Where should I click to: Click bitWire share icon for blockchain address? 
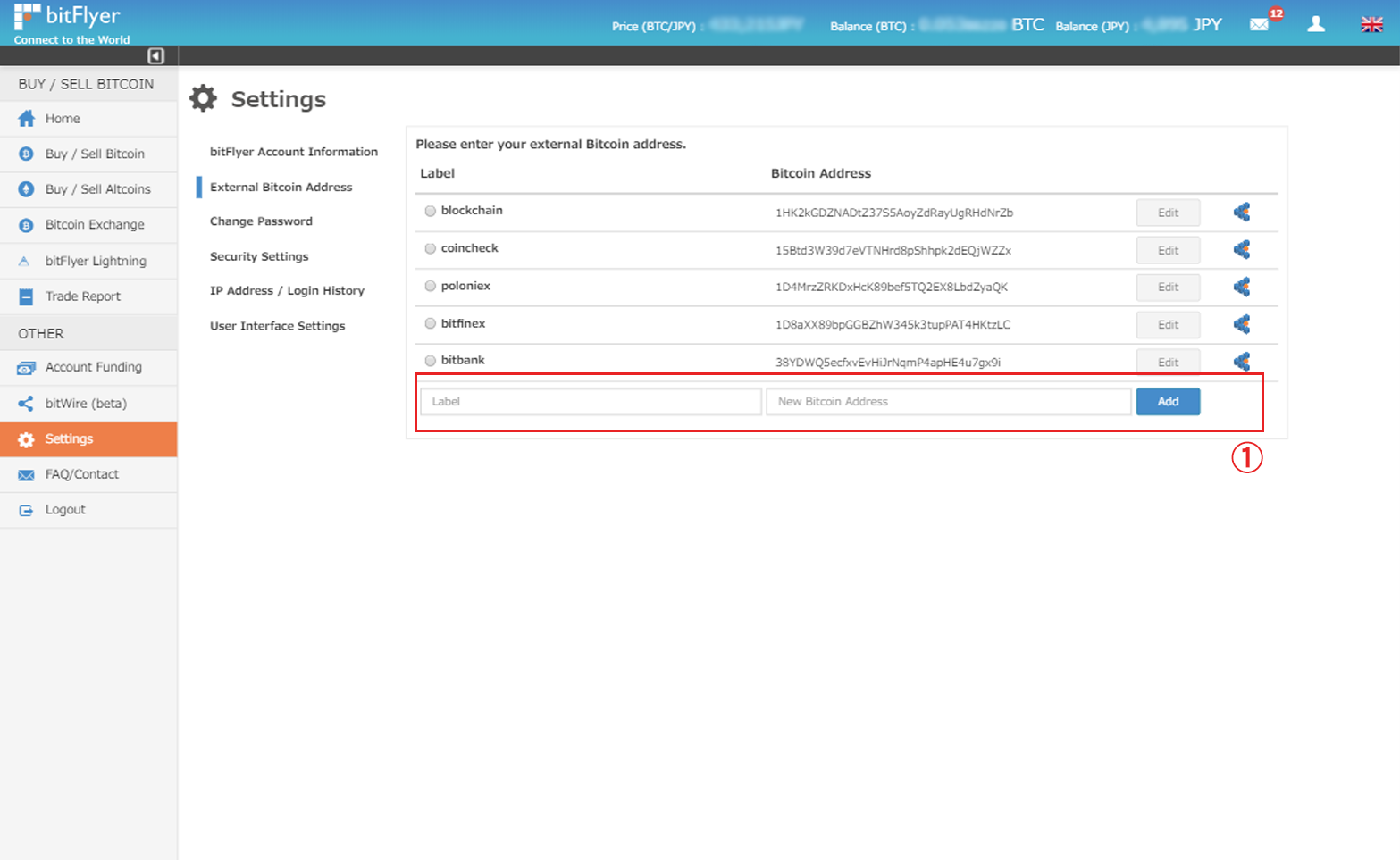1242,212
